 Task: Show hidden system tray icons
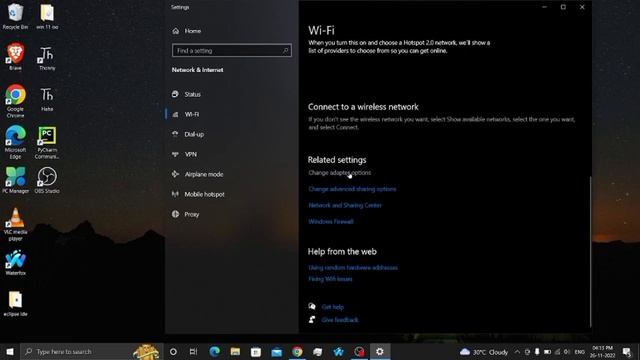tap(517, 351)
